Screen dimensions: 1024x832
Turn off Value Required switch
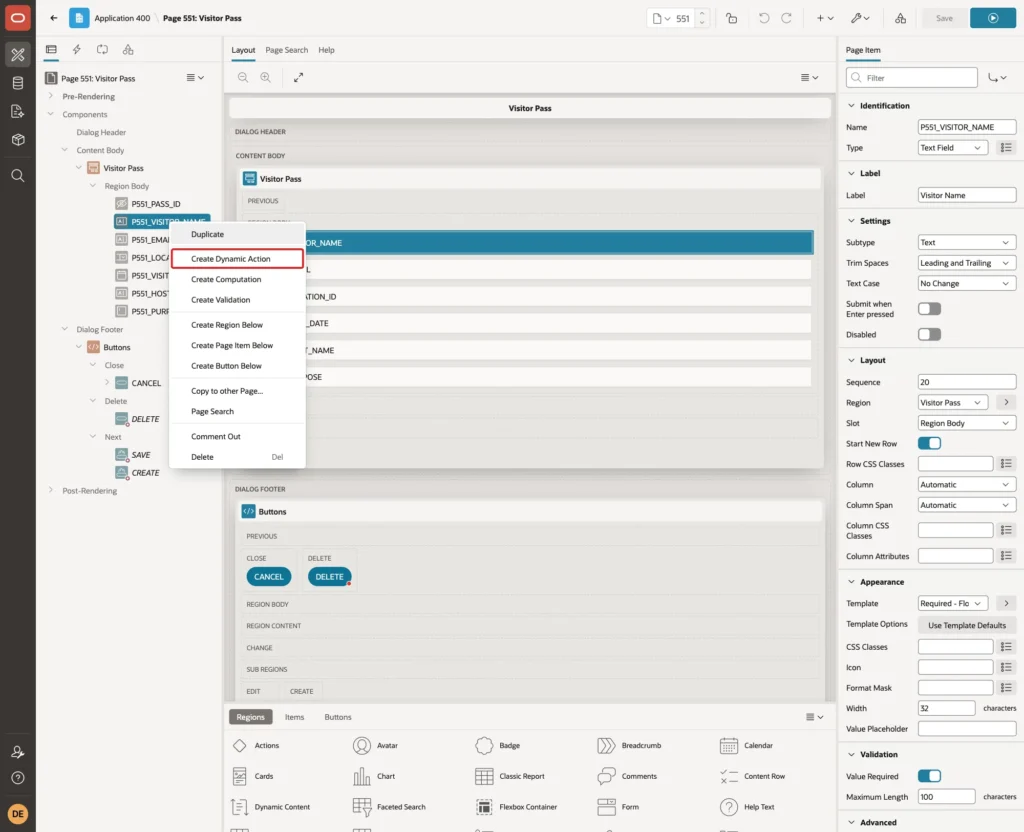pyautogui.click(x=929, y=776)
